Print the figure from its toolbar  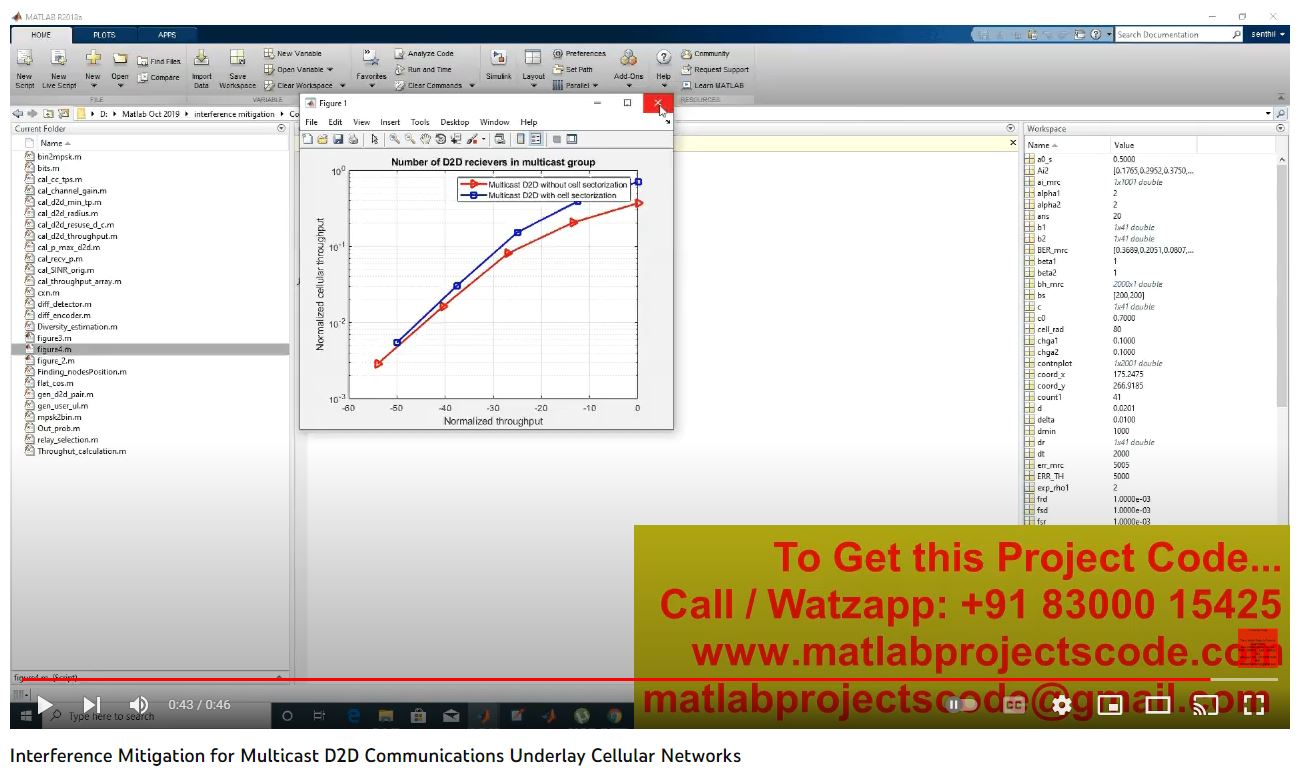pos(353,139)
